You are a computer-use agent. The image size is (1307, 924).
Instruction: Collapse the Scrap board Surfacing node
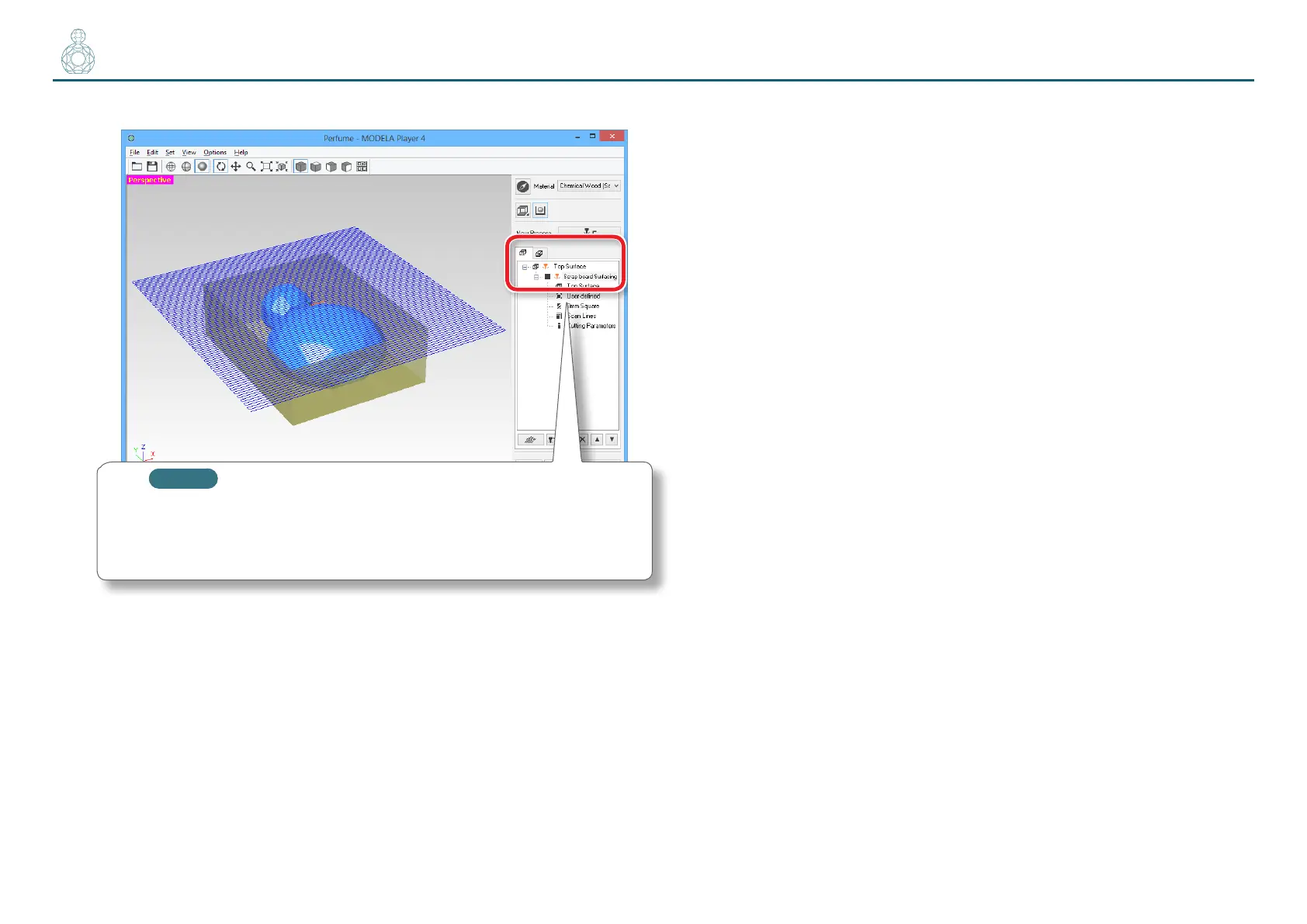(x=536, y=277)
